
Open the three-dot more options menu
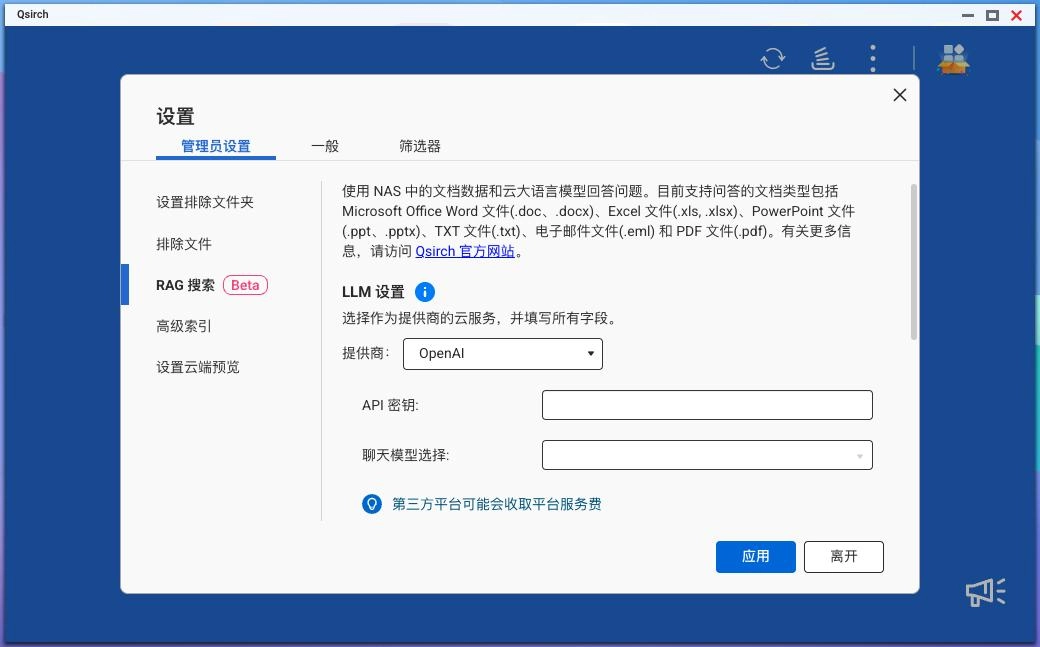point(873,59)
